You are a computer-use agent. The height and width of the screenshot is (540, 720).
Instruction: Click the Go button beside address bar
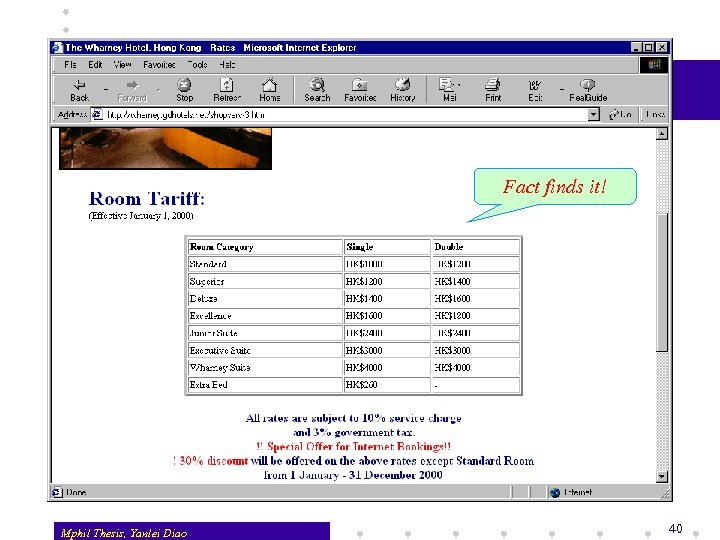(x=620, y=114)
